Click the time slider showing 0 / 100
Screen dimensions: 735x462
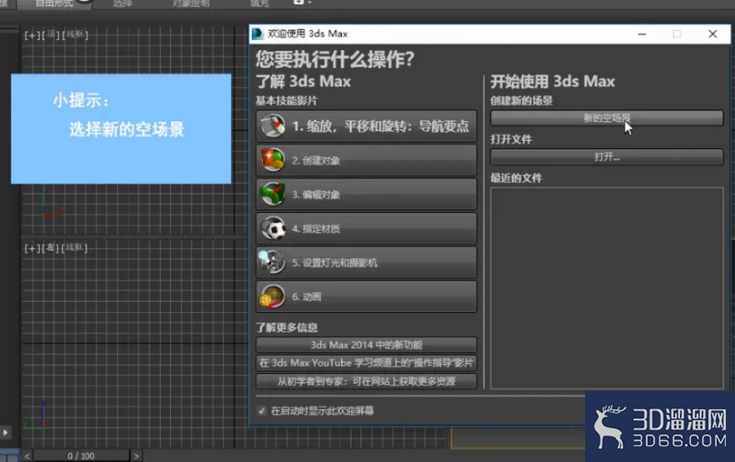(81, 456)
